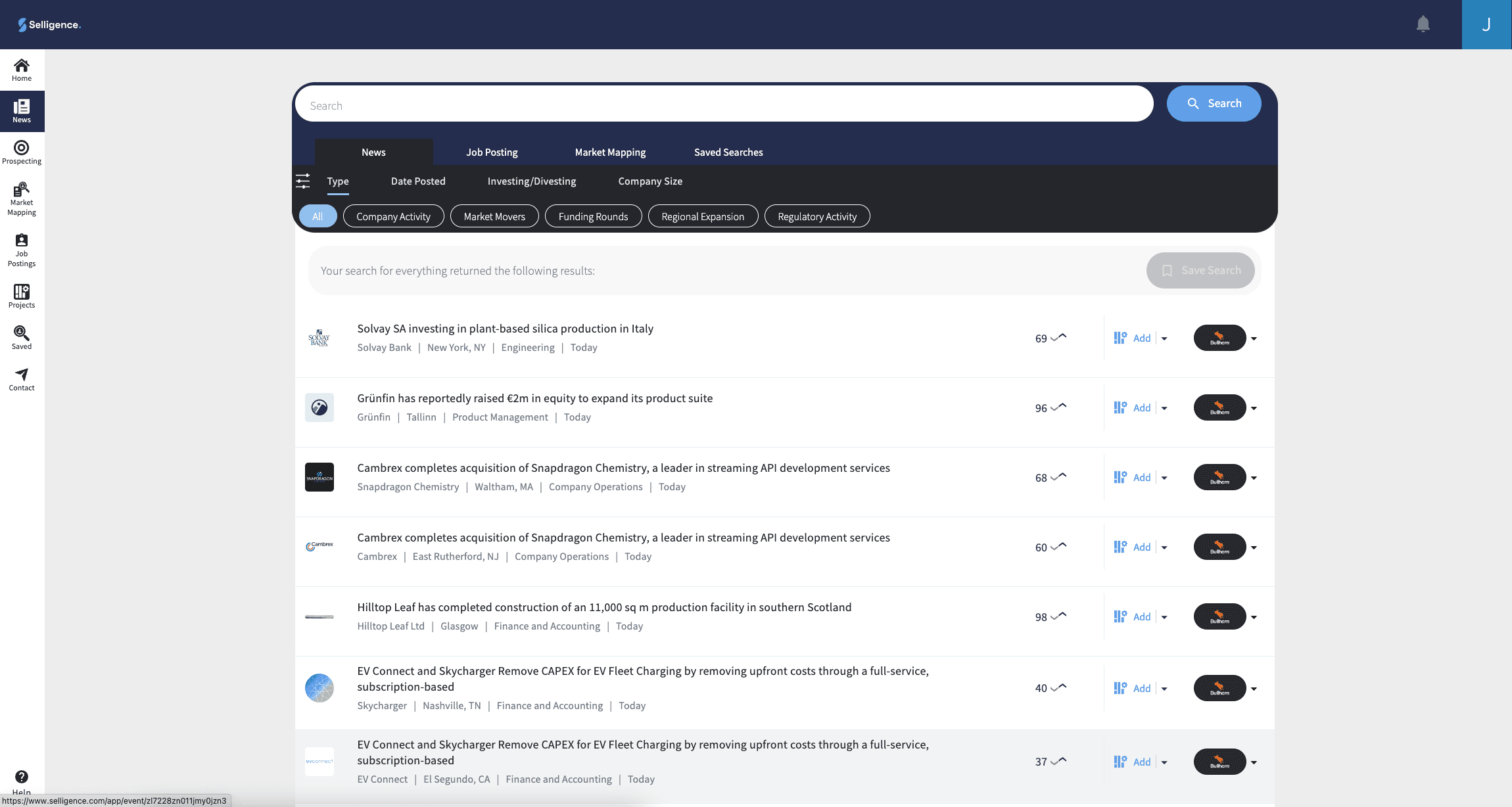Click the filter sliders icon

click(302, 181)
